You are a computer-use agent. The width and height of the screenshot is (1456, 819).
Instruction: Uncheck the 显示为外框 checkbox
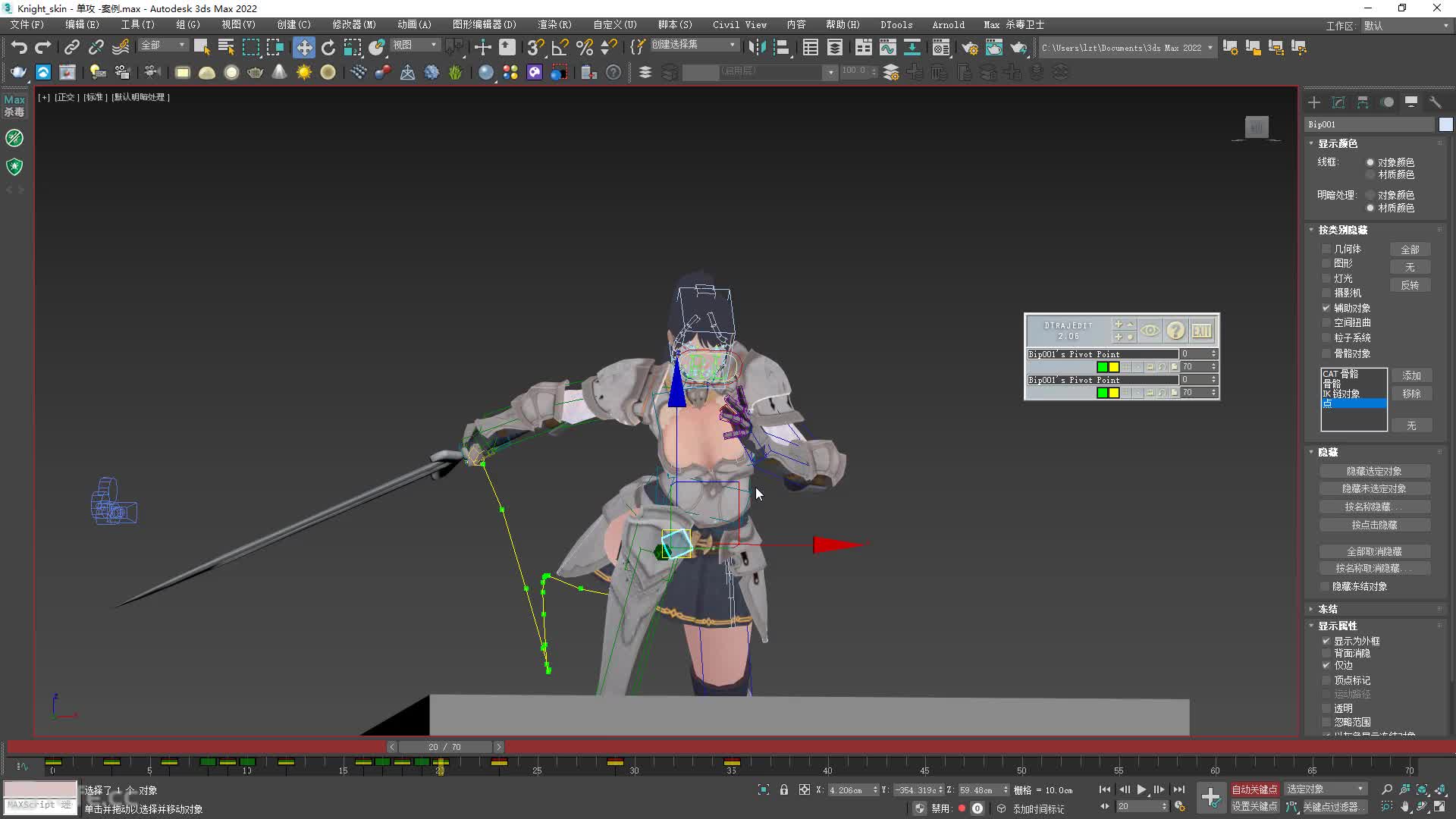coord(1326,641)
